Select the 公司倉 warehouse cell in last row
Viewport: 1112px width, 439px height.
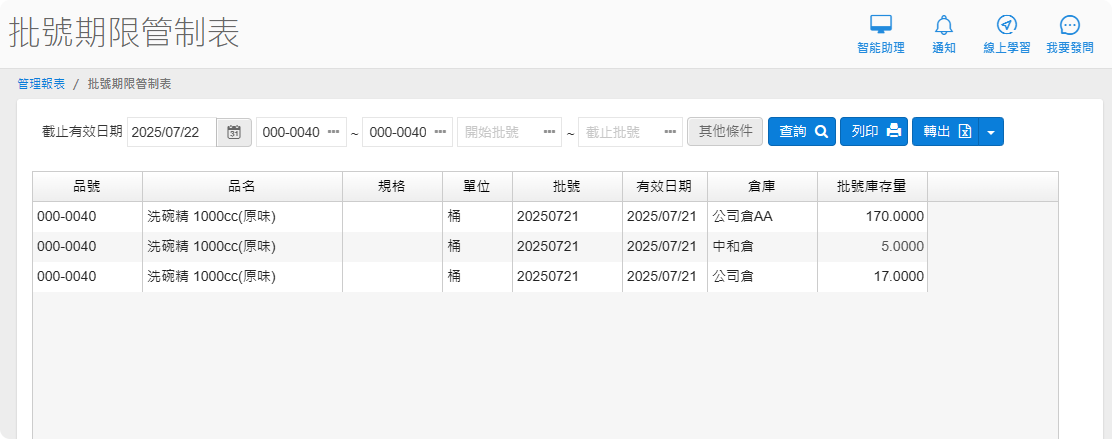pyautogui.click(x=762, y=277)
